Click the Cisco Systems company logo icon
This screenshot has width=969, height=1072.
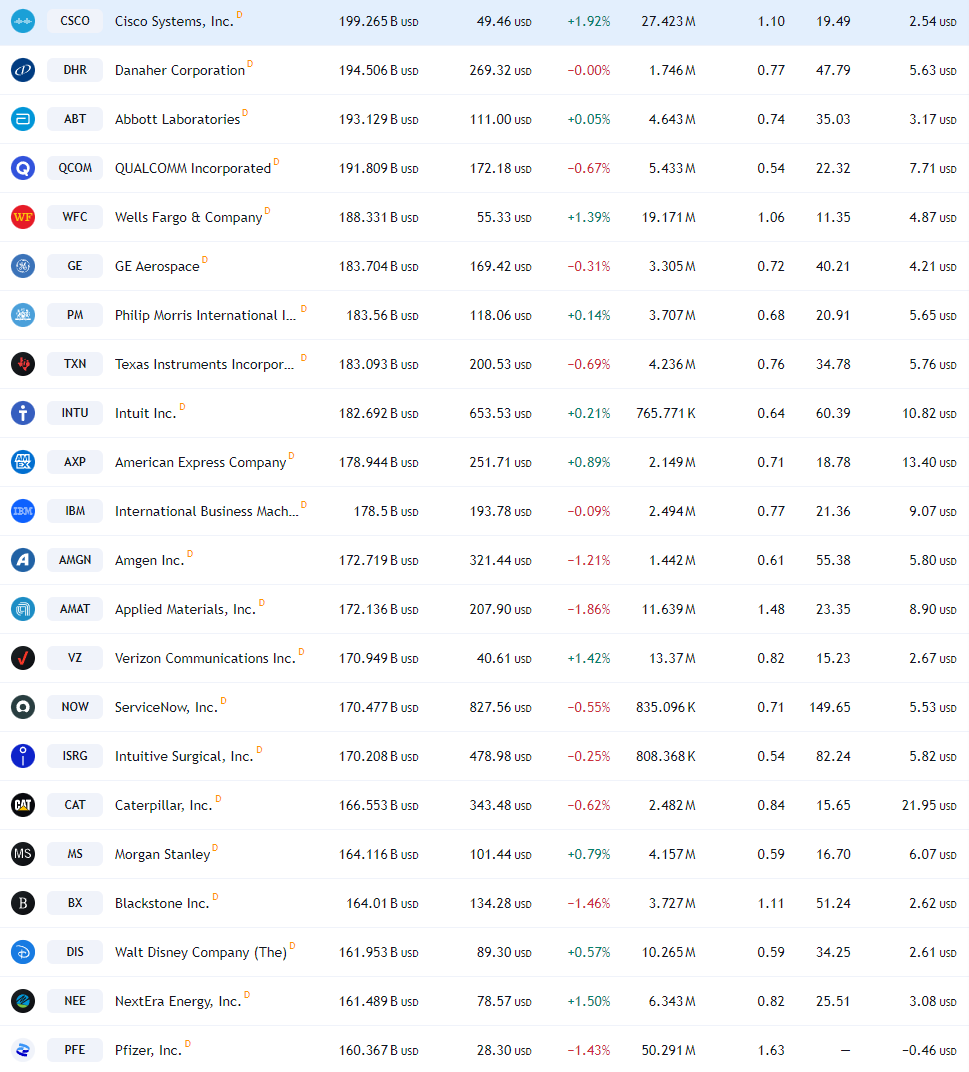(x=23, y=21)
